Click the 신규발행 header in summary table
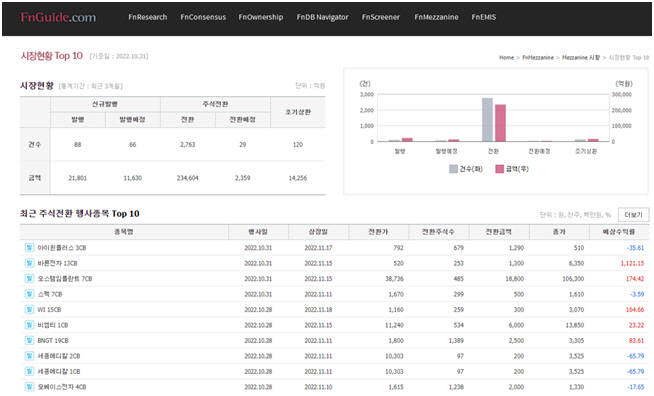Image resolution: width=654 pixels, height=396 pixels. (x=105, y=104)
